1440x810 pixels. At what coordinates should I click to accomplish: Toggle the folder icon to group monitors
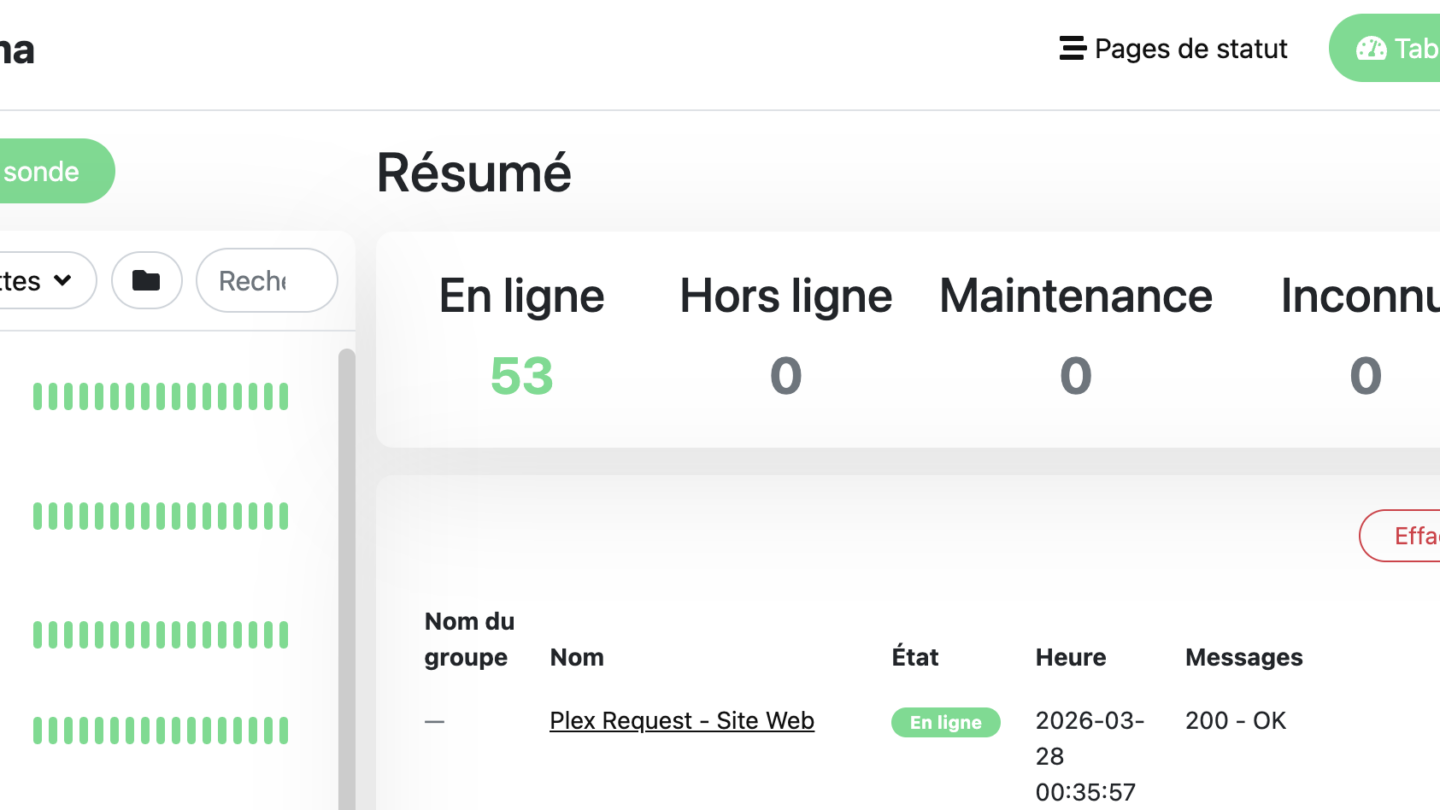147,280
